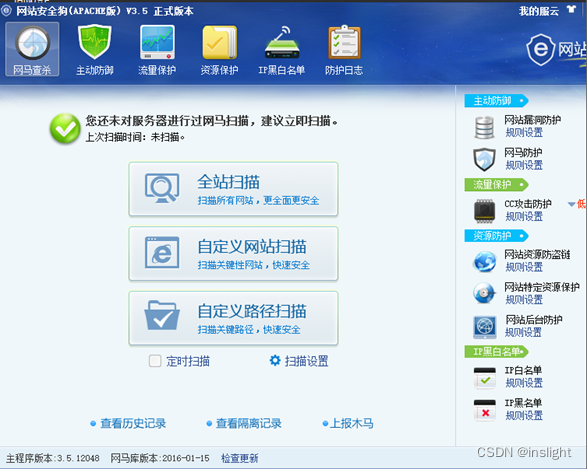
Task: Expand the IP黑白名单 sidebar header
Action: [496, 352]
